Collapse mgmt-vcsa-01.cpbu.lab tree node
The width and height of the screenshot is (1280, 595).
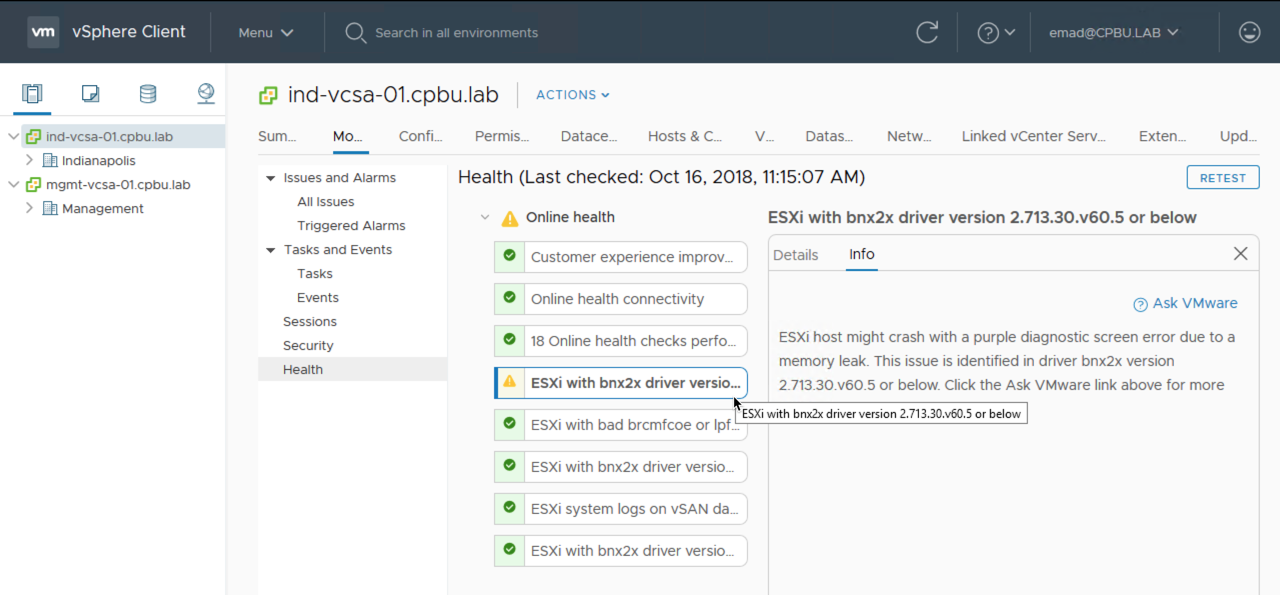pyautogui.click(x=13, y=184)
